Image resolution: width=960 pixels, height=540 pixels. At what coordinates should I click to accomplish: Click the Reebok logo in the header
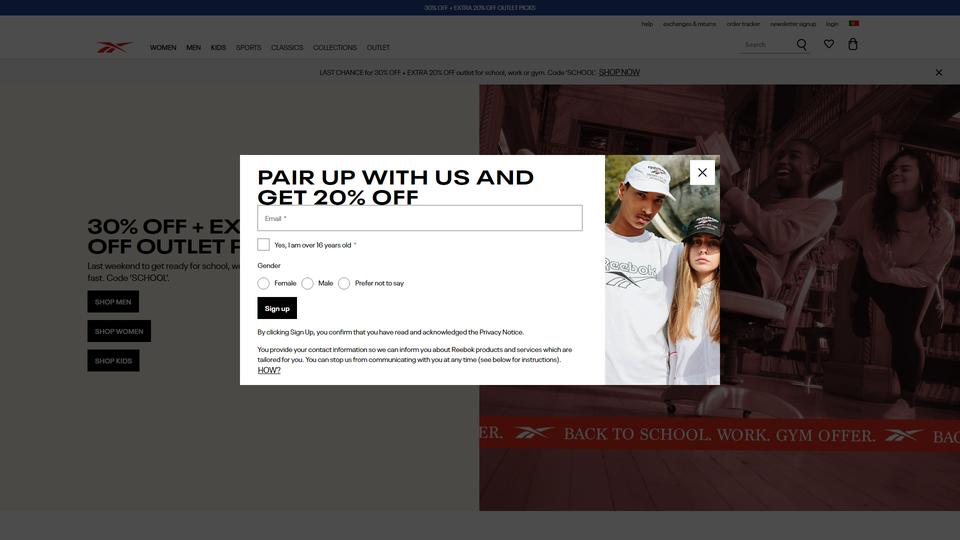(x=114, y=47)
